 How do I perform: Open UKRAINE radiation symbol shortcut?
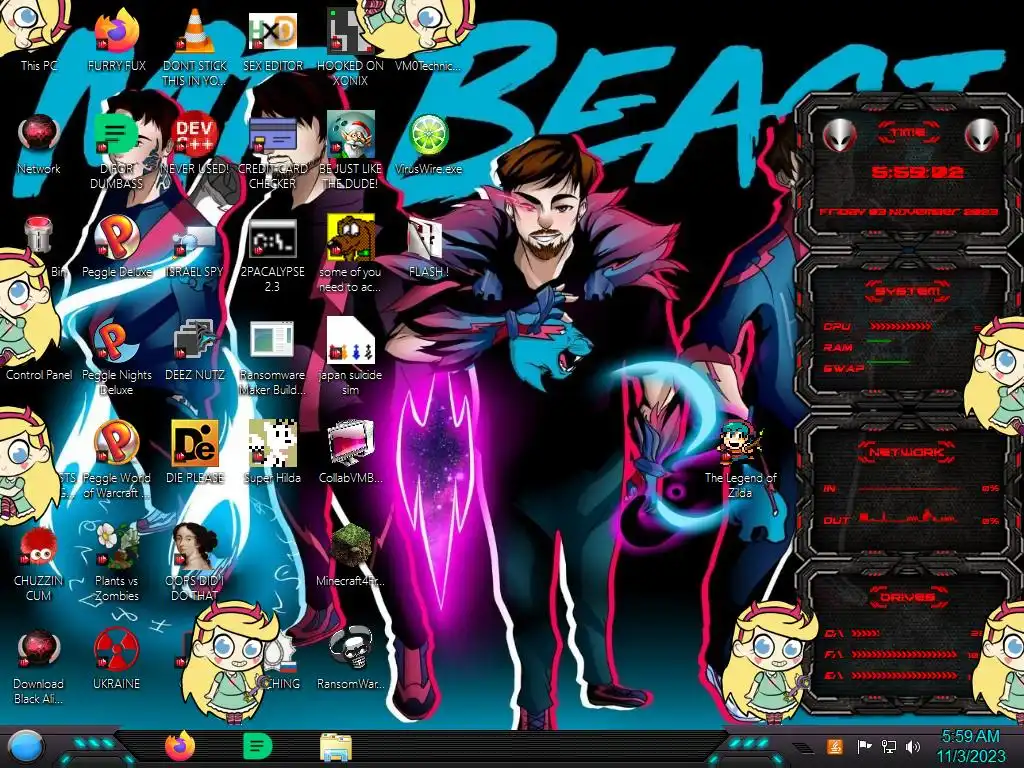(116, 658)
